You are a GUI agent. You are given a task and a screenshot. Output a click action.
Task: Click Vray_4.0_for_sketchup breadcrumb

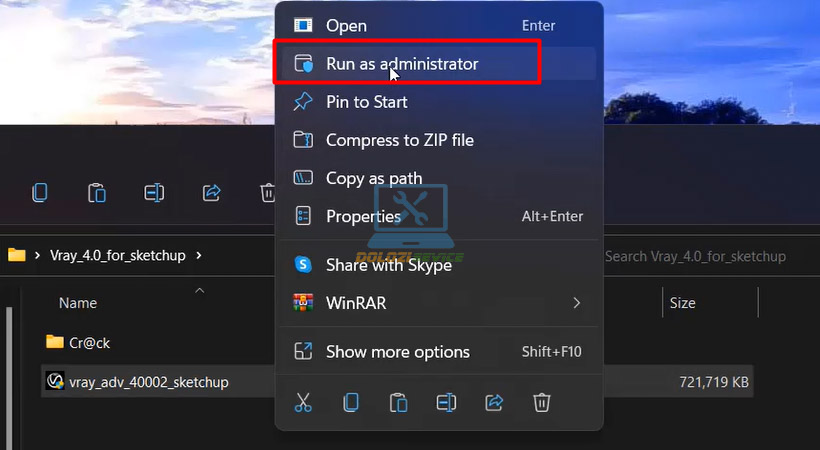(118, 255)
